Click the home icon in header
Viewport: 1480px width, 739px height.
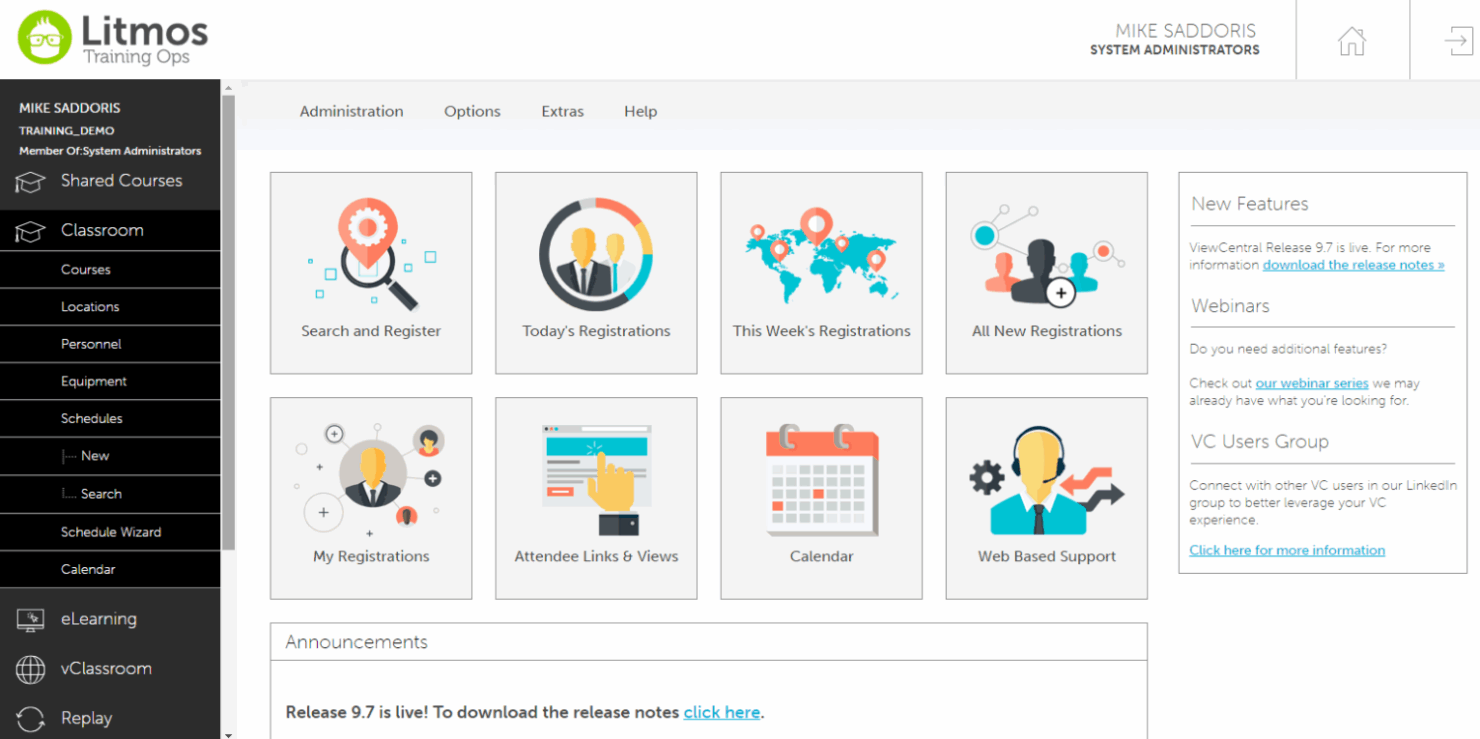point(1352,41)
